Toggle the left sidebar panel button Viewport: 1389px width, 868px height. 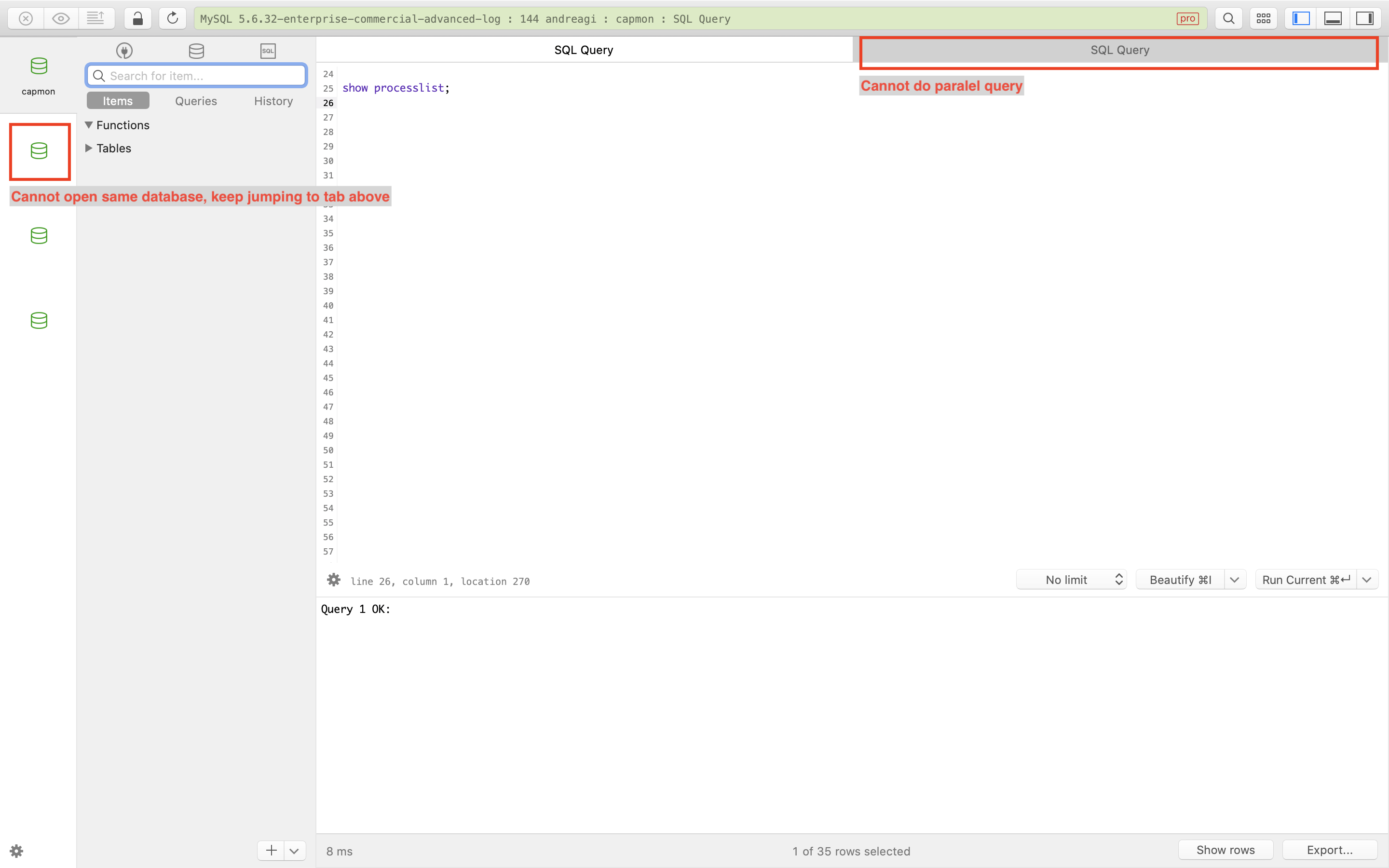pyautogui.click(x=1300, y=18)
